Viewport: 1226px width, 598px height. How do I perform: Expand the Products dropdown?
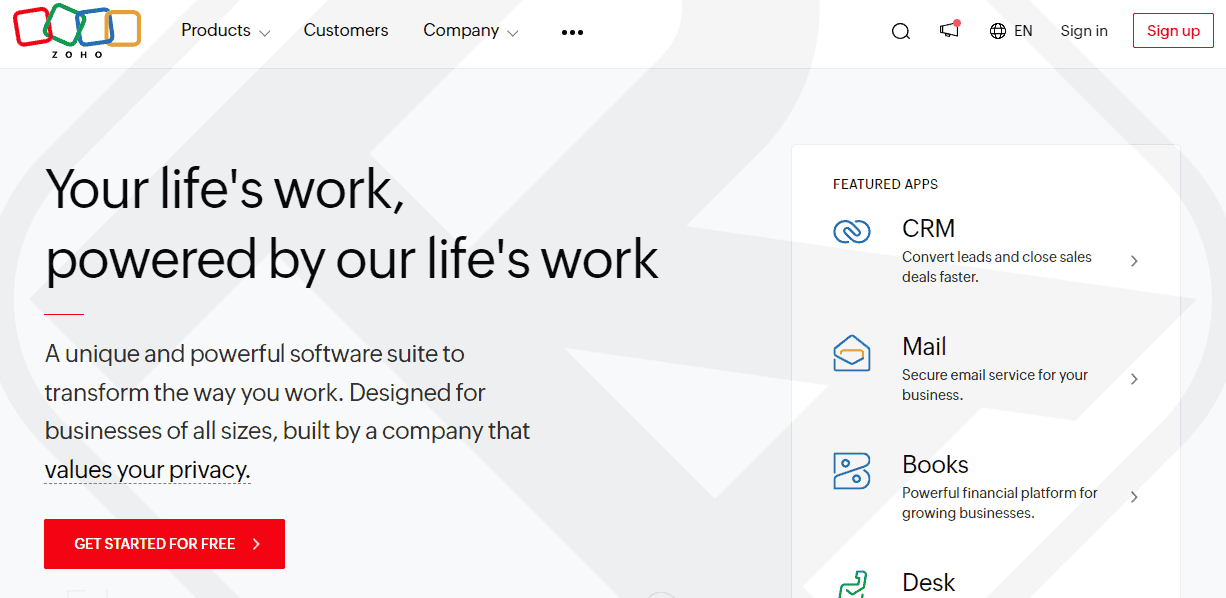225,31
